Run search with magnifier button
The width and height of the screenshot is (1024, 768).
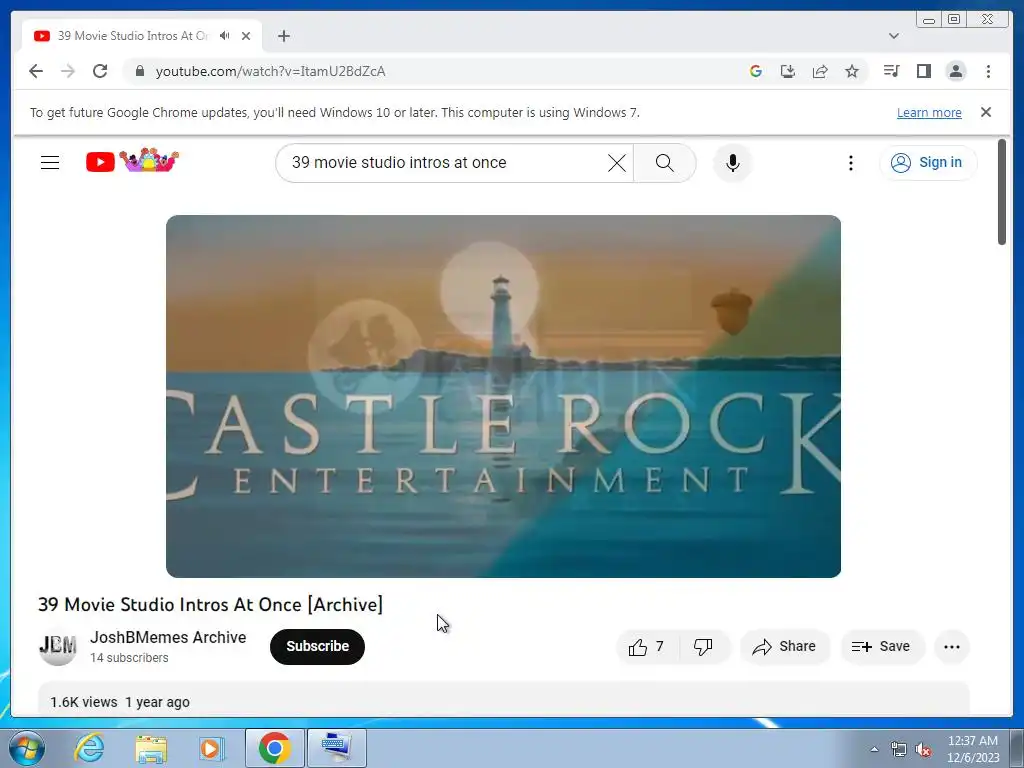[x=664, y=163]
